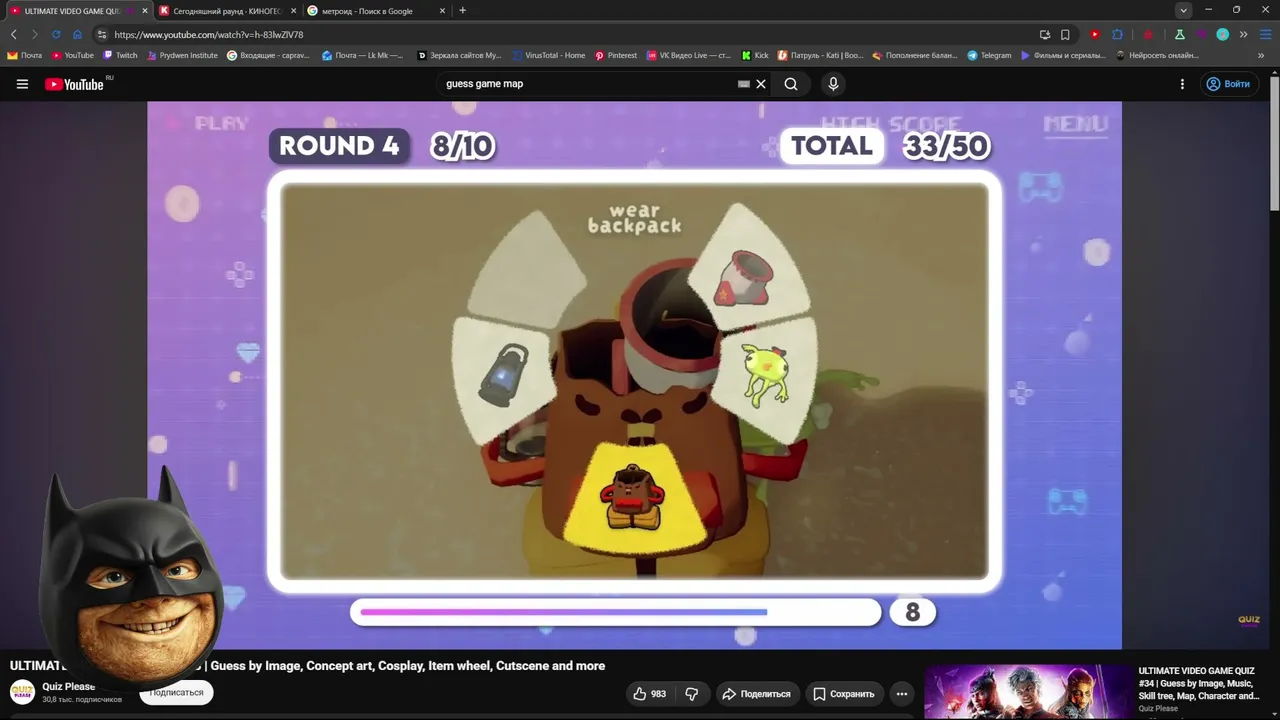Open the Ultimate Video Game Quiz #34 thumbnail
This screenshot has width=1280, height=720.
coord(1026,691)
